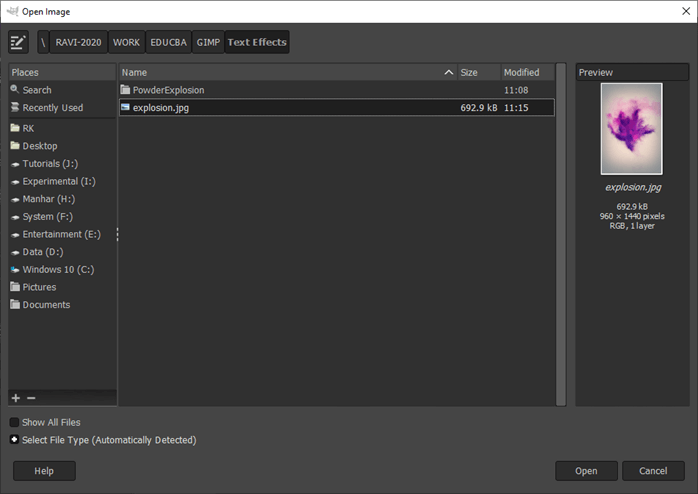This screenshot has width=698, height=494.
Task: Close the Open Image dialog
Action: tap(686, 11)
